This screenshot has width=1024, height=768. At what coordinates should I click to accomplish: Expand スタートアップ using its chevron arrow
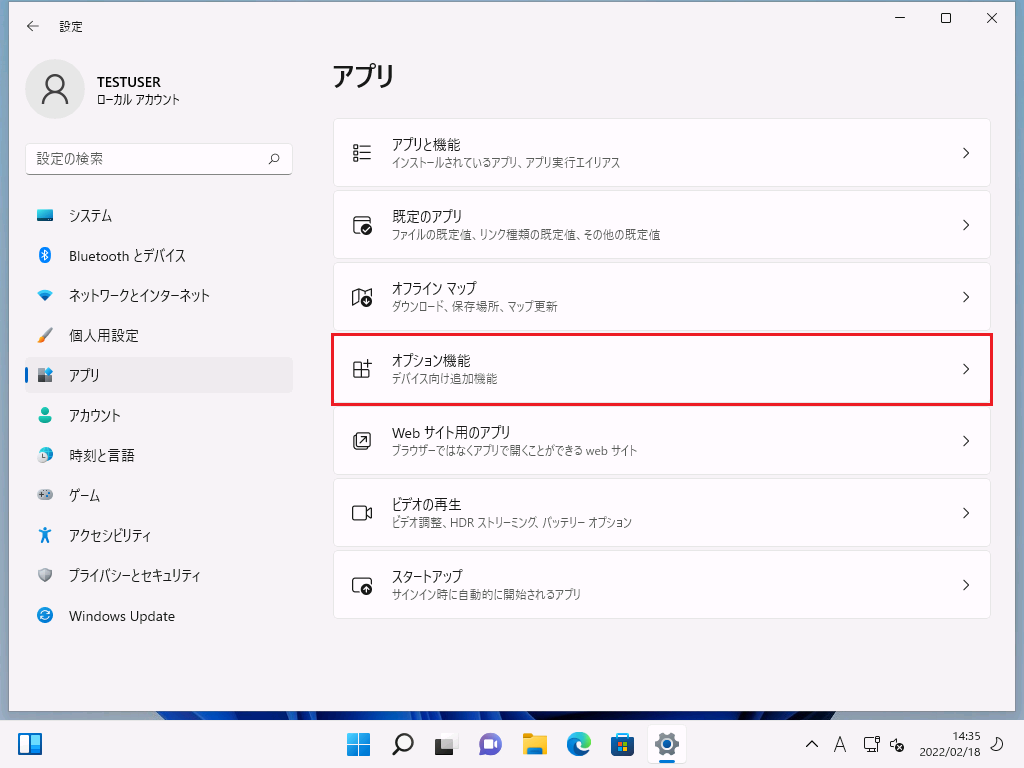point(965,585)
